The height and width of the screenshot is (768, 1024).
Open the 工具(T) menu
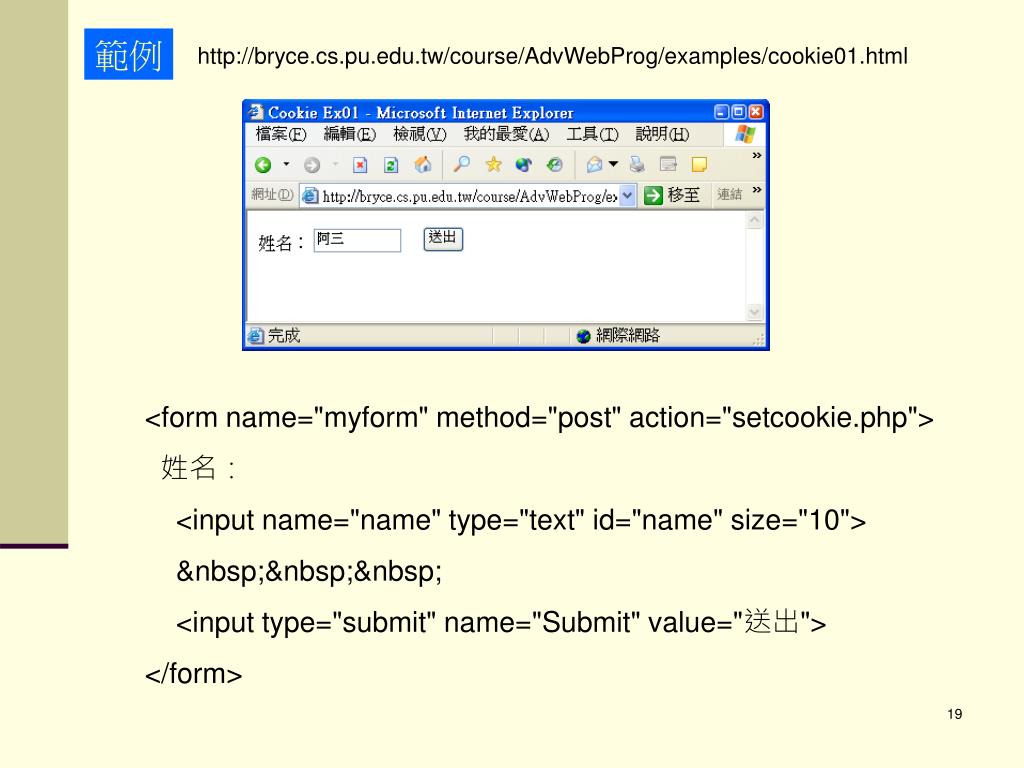[x=592, y=134]
